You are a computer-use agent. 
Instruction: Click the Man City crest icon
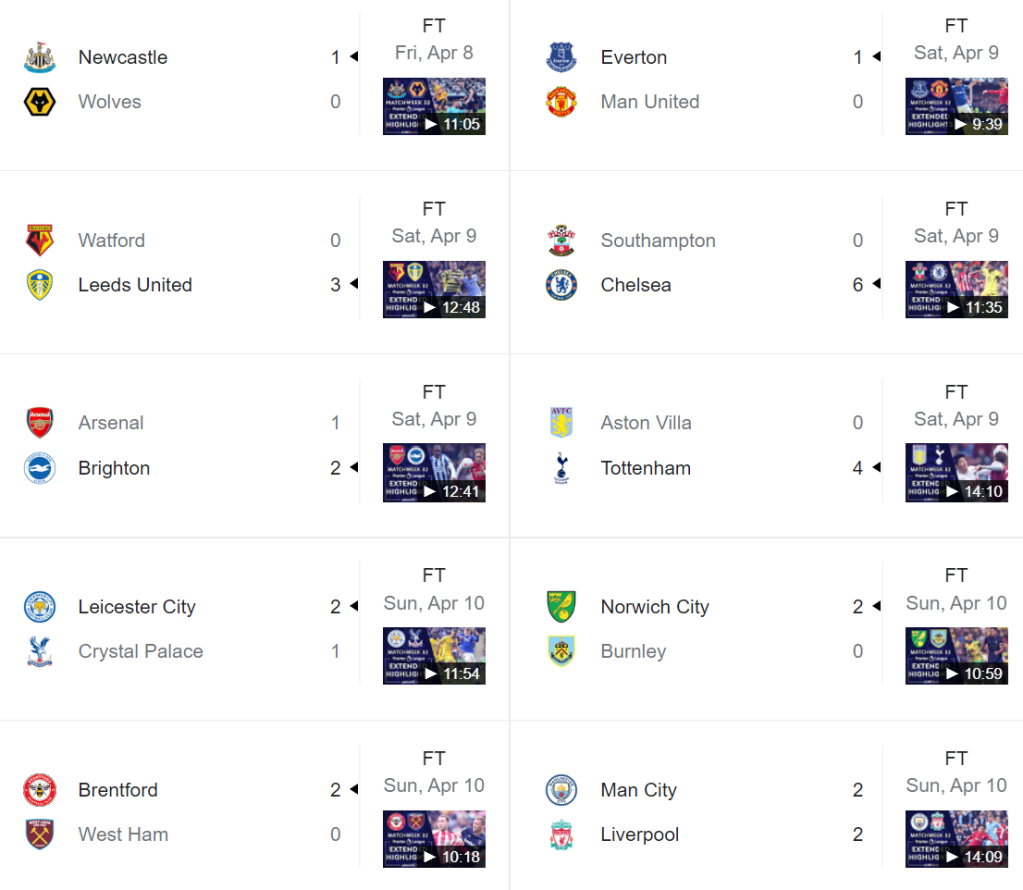click(x=562, y=790)
